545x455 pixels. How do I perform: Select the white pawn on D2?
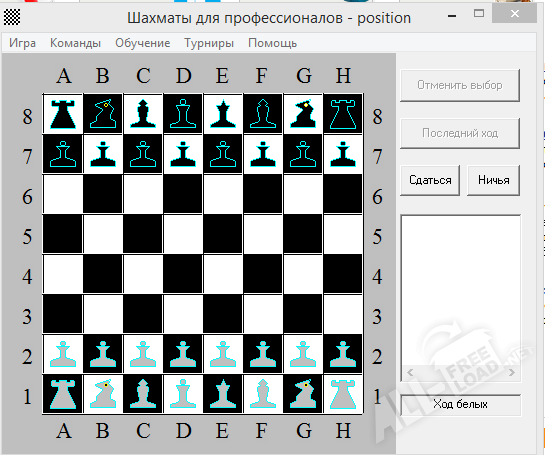coord(183,354)
